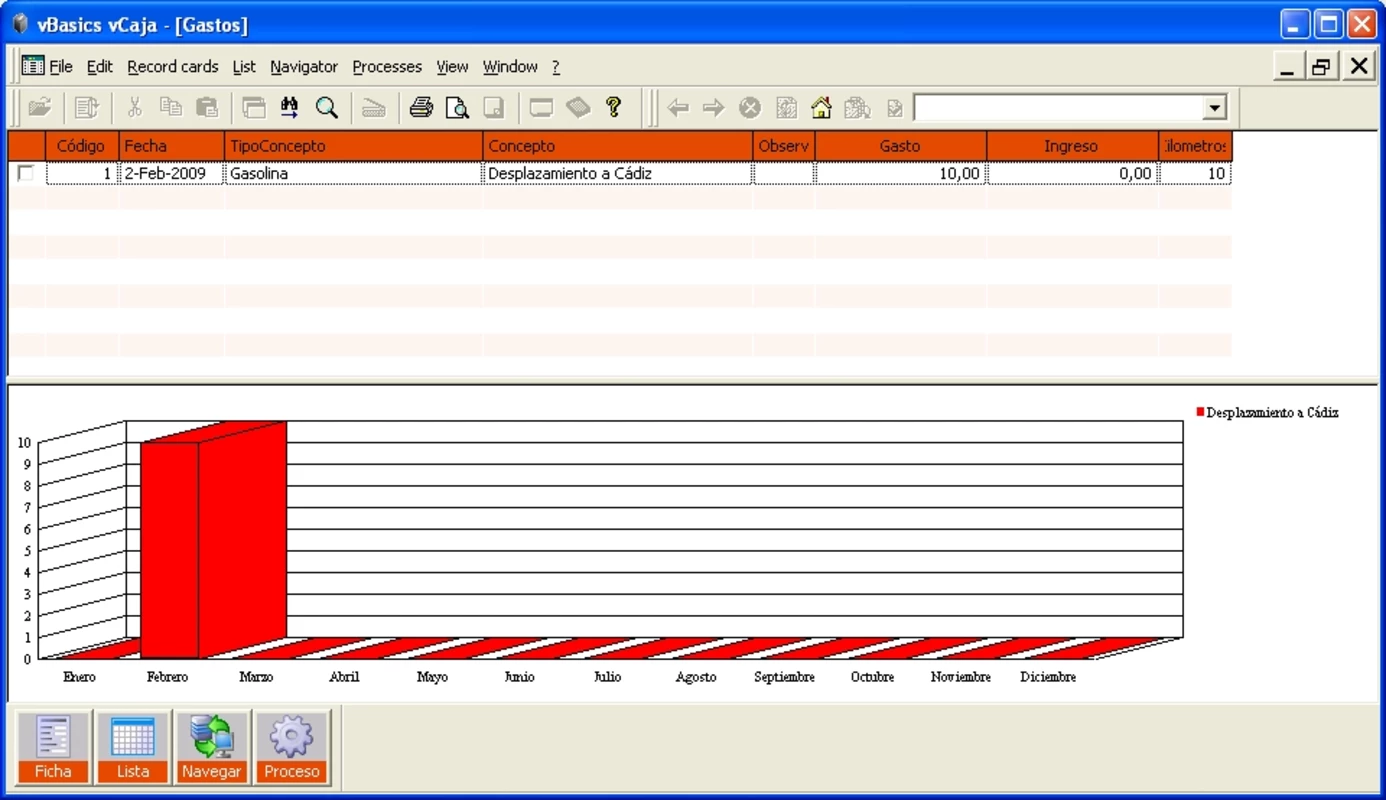
Task: Click the checked page icon beside address box
Action: tap(894, 108)
